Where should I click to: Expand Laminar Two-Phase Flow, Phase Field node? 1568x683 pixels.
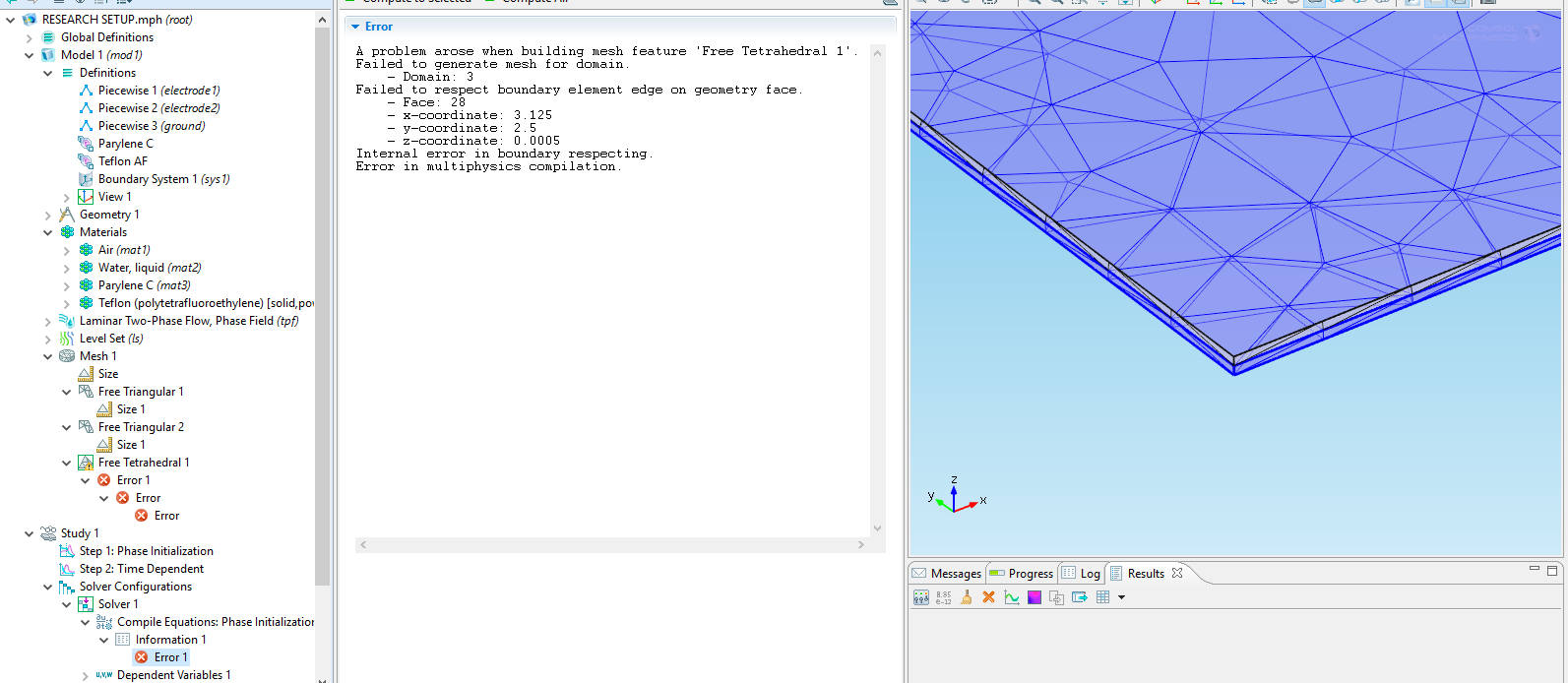coord(48,321)
